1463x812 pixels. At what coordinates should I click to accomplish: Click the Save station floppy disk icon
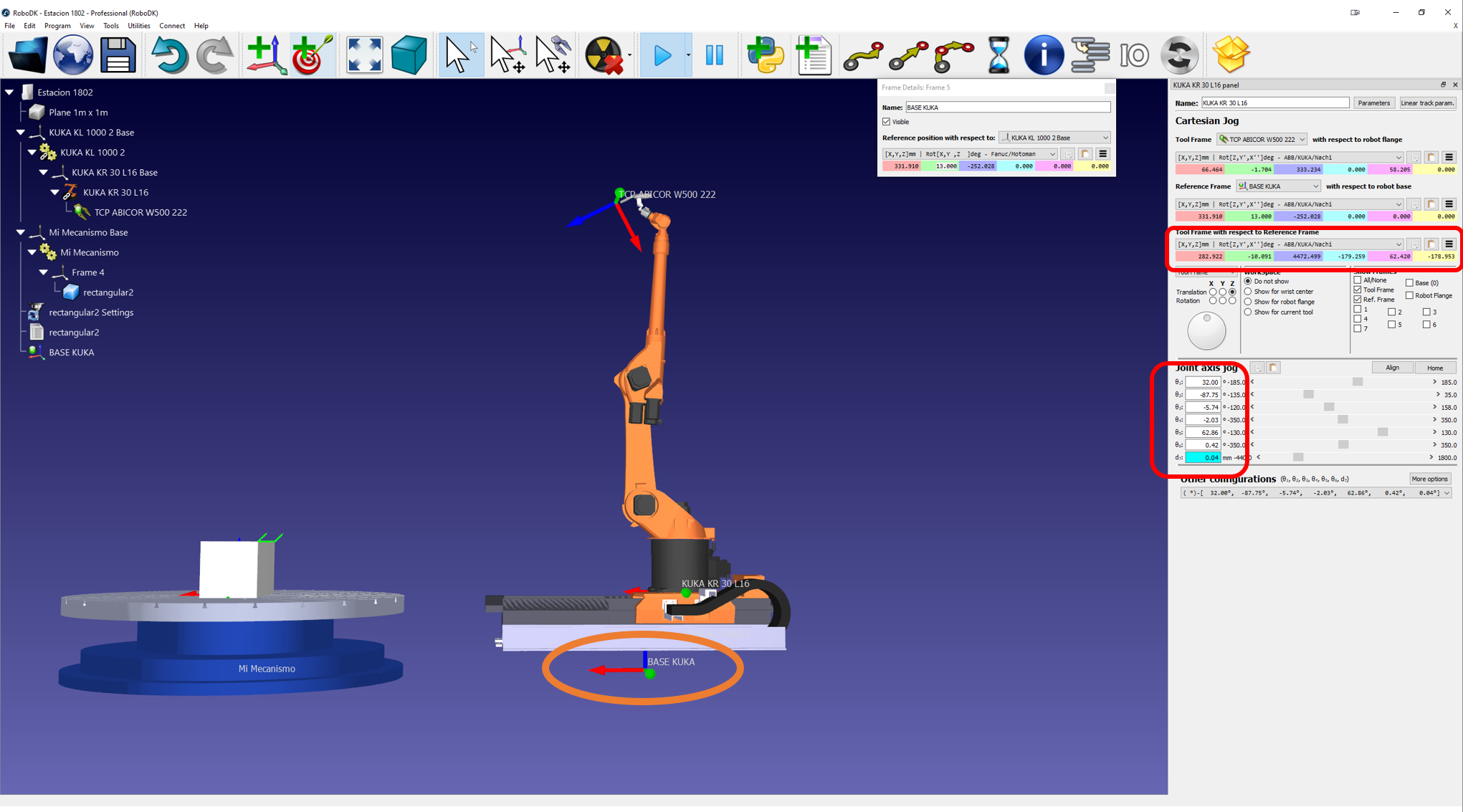click(118, 55)
